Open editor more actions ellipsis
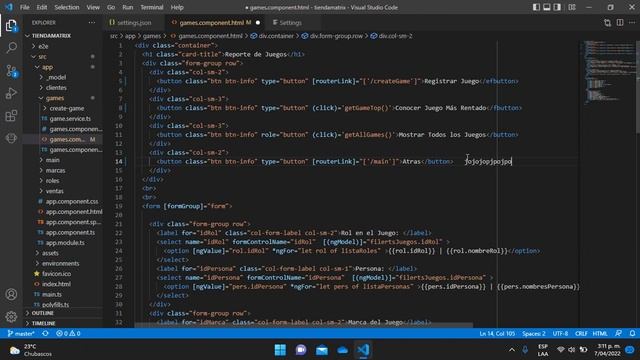 click(632, 23)
